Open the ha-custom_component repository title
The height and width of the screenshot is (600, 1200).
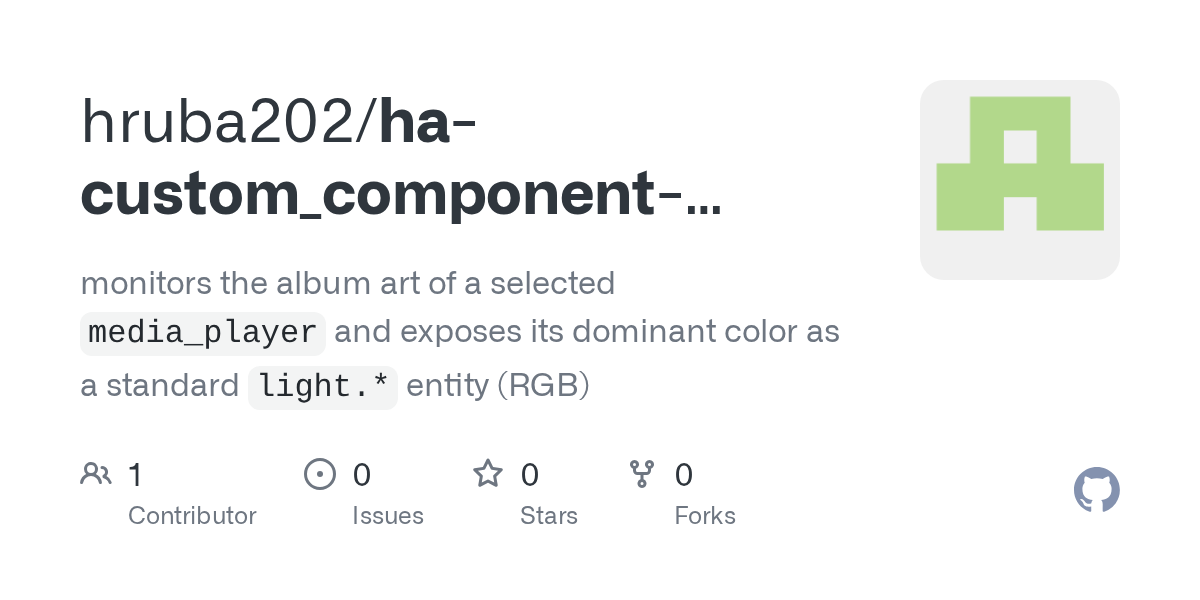coord(400,158)
